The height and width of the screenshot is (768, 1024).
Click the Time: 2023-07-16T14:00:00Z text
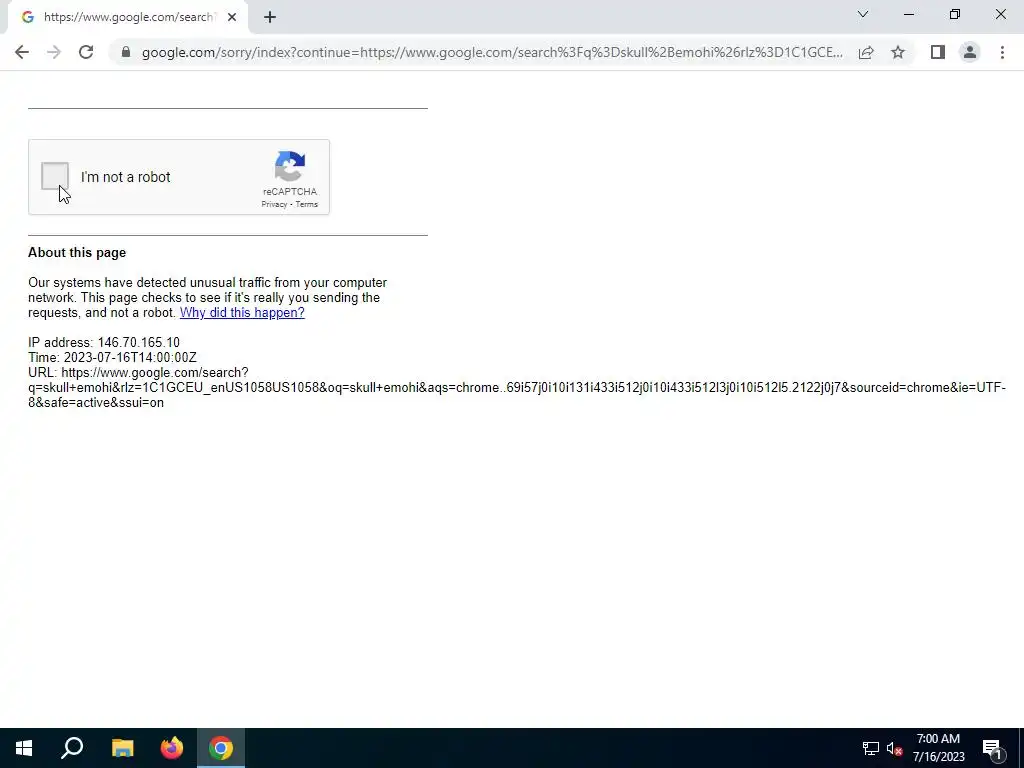(x=112, y=357)
